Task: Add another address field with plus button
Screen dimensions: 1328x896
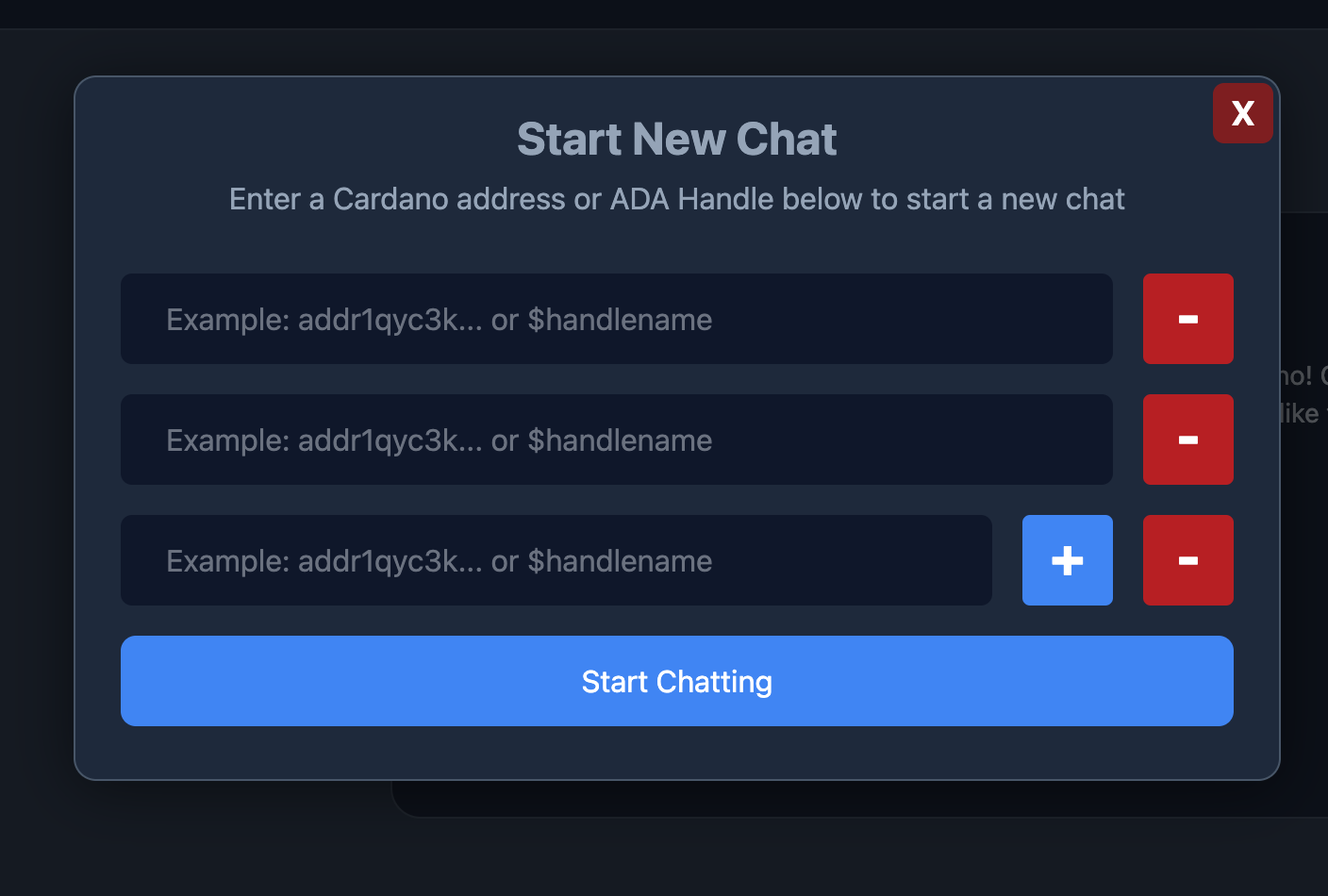Action: [x=1067, y=560]
